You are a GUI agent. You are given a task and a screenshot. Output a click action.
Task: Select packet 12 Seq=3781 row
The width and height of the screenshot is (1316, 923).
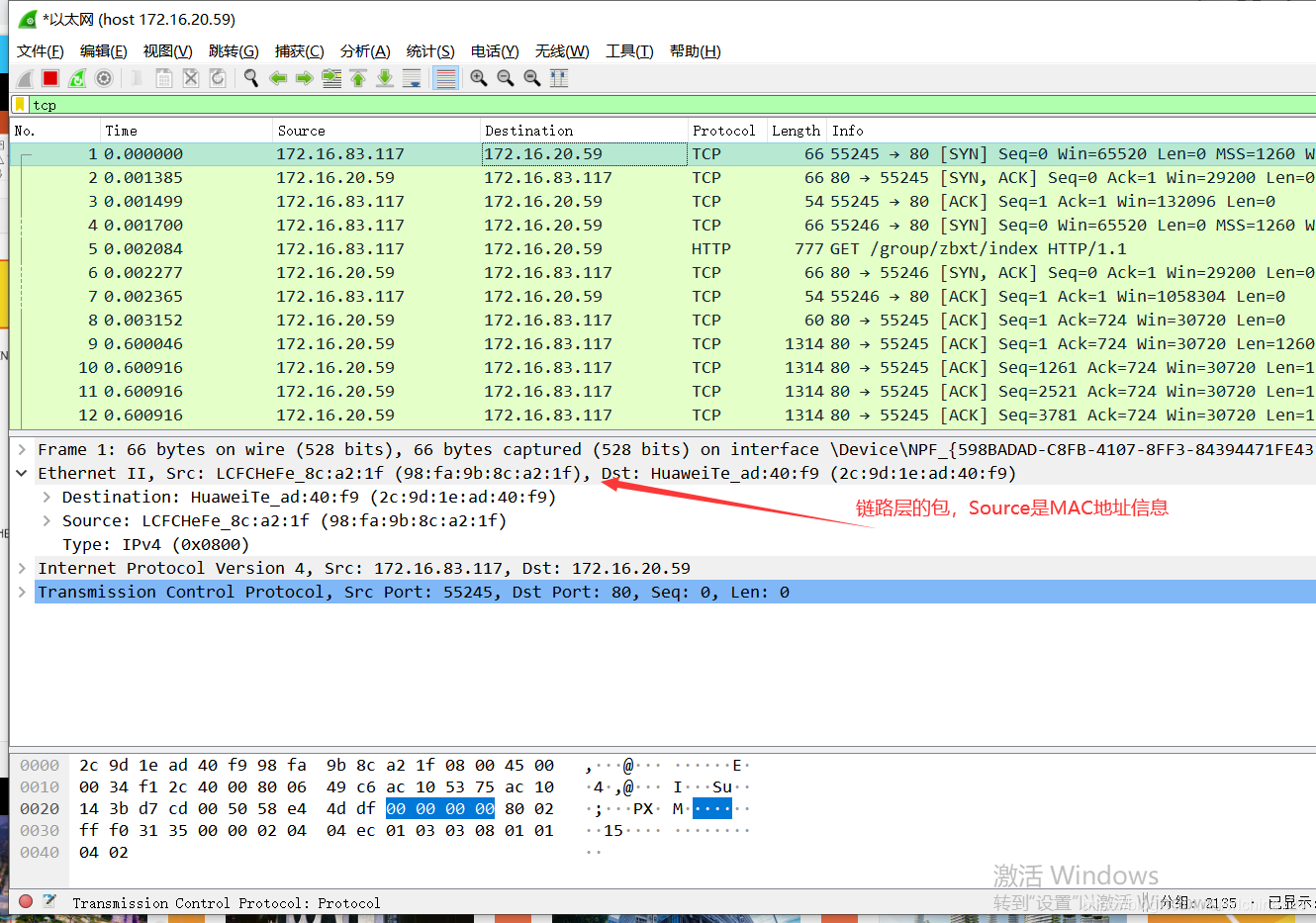[663, 415]
